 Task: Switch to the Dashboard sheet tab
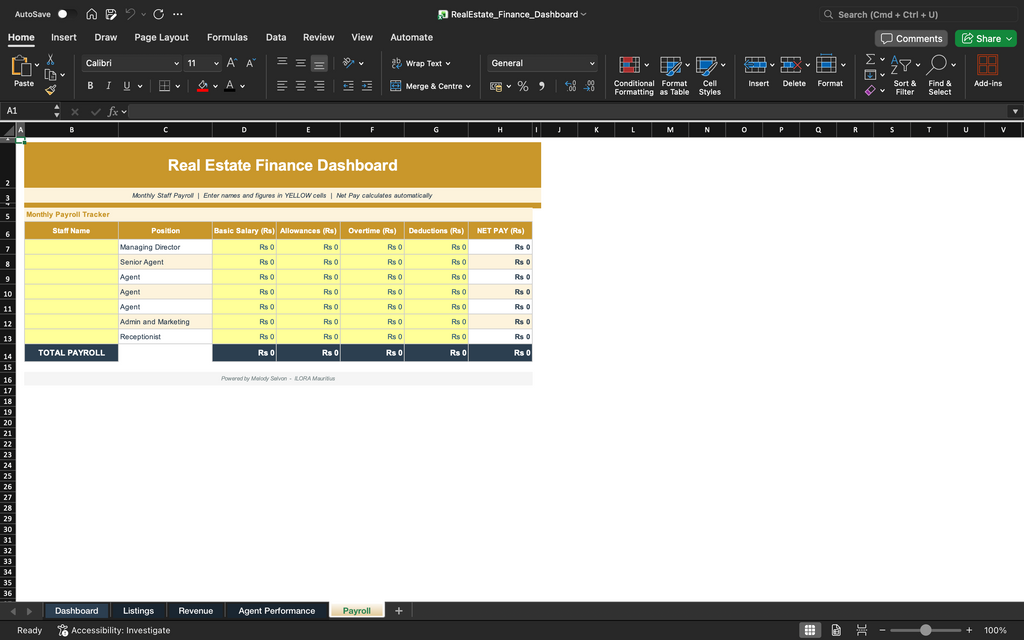click(x=76, y=611)
